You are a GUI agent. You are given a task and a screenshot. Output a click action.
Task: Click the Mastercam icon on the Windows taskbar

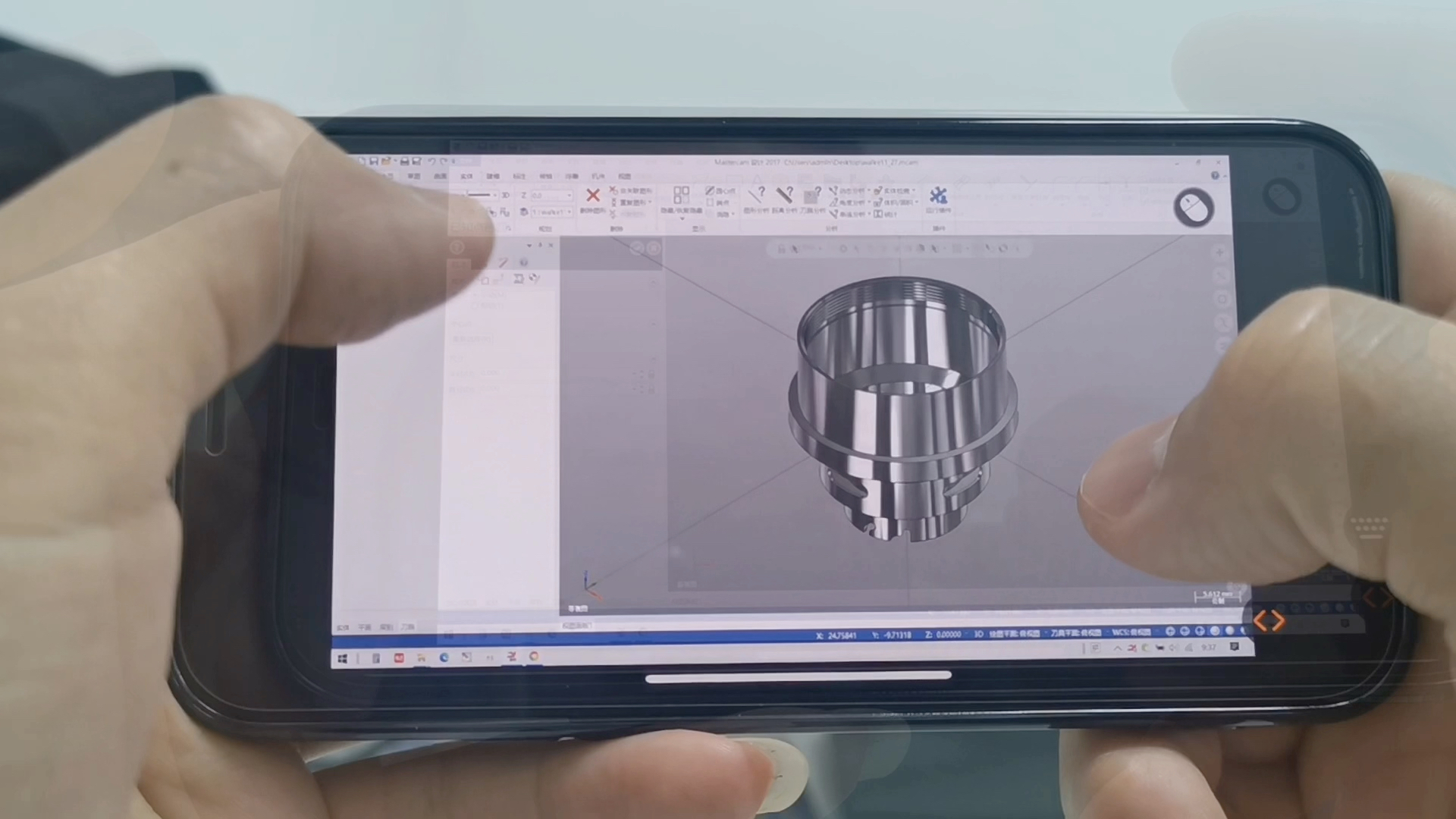[512, 657]
